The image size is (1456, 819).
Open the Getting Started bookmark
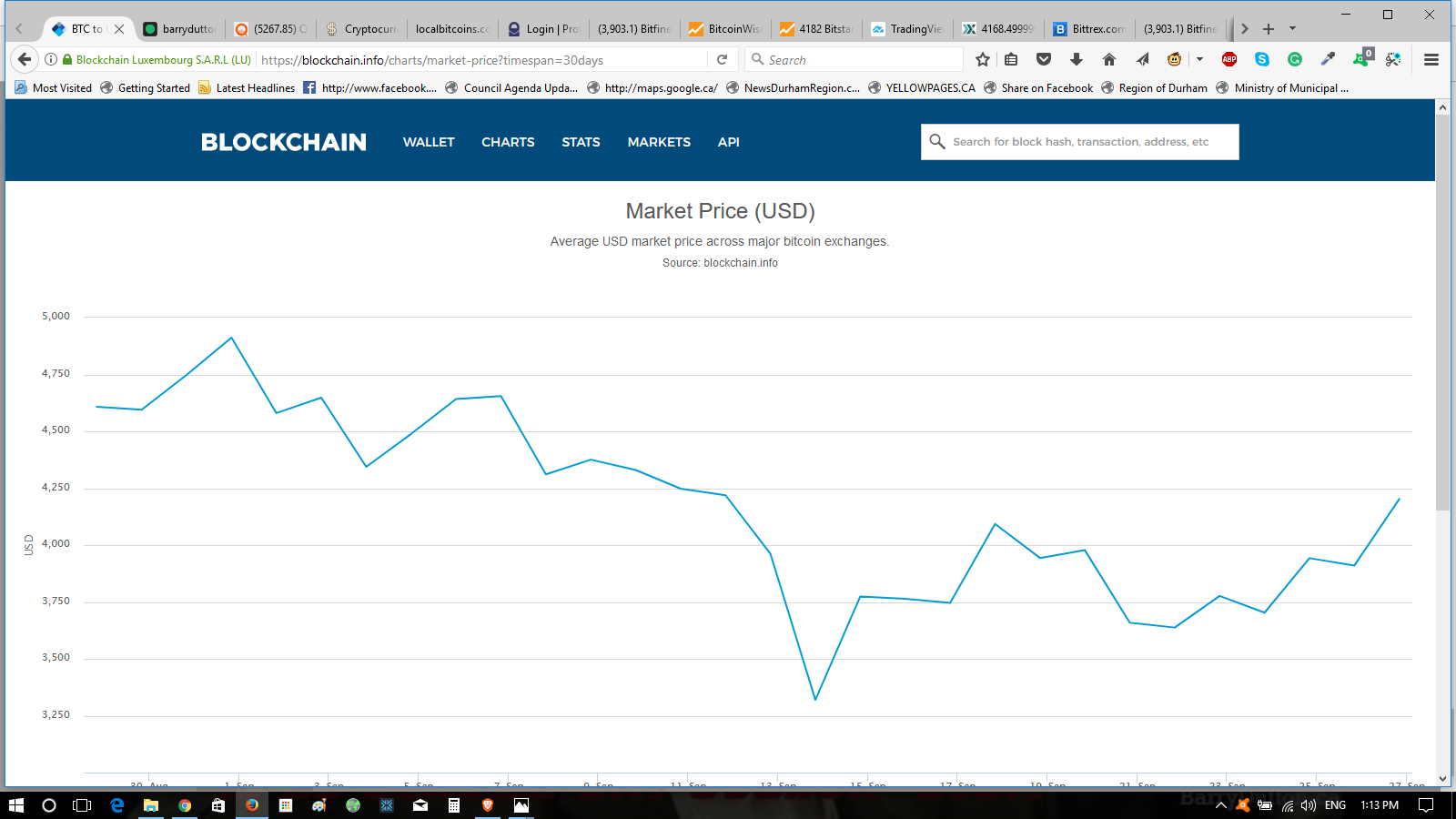[x=146, y=88]
